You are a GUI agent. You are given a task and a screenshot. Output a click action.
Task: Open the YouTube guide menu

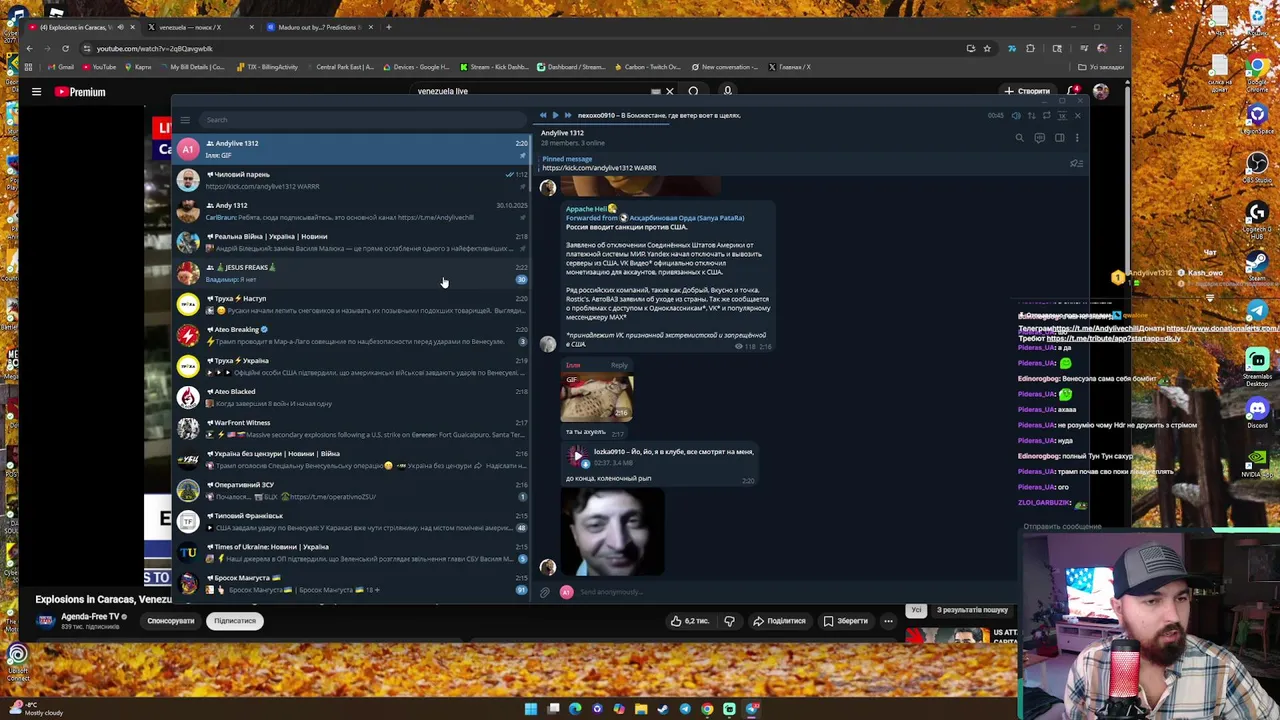point(36,92)
